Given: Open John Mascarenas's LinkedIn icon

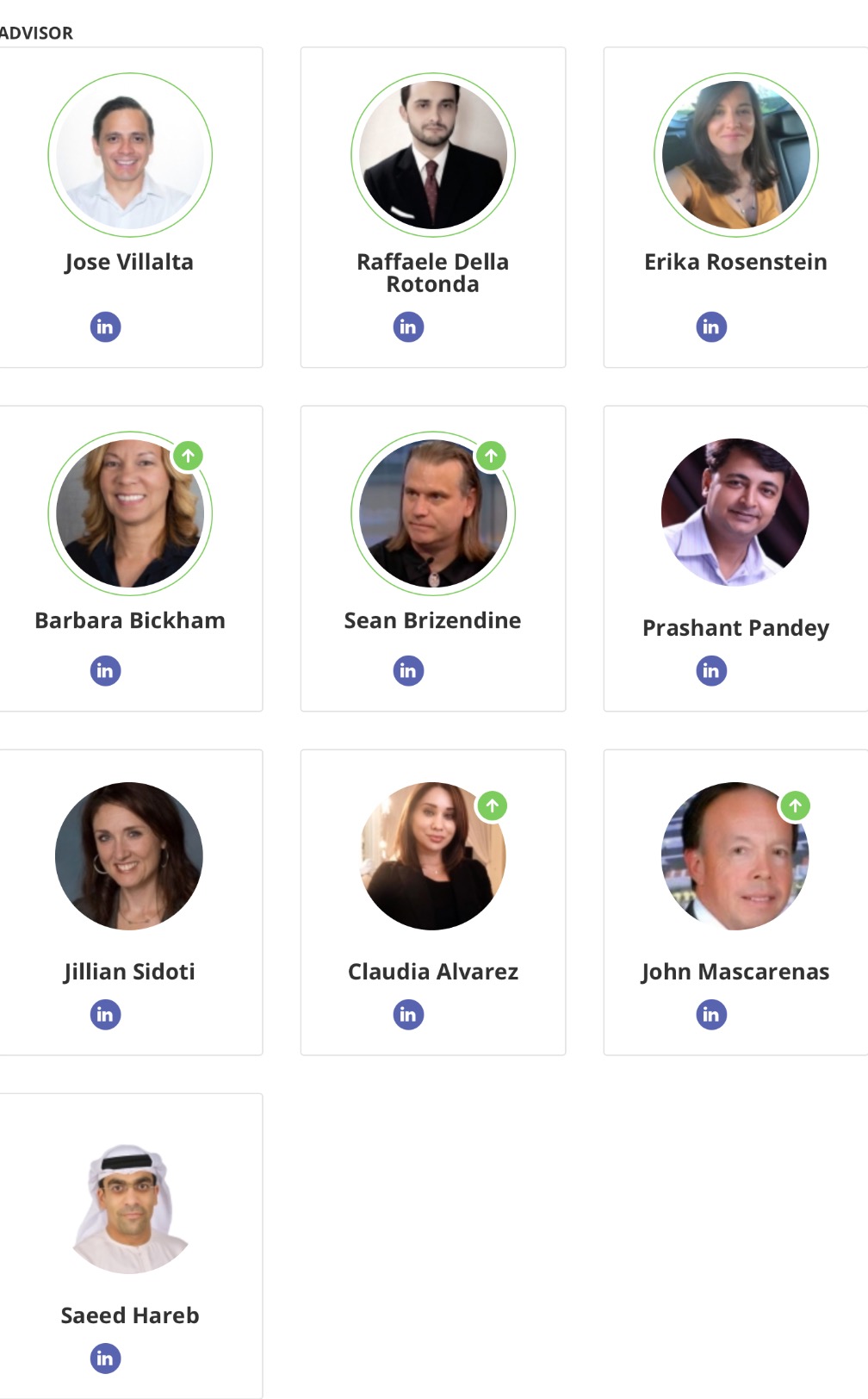Looking at the screenshot, I should click(x=711, y=1014).
